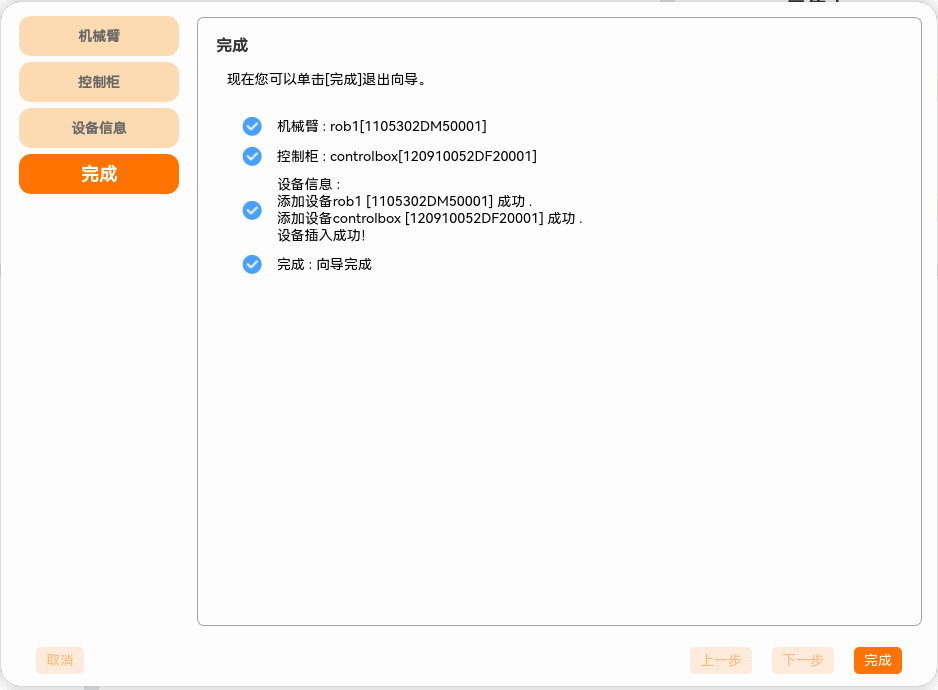Click the checkmark icon beside 设备信息 results
Viewport: 938px width, 690px height.
pyautogui.click(x=252, y=210)
